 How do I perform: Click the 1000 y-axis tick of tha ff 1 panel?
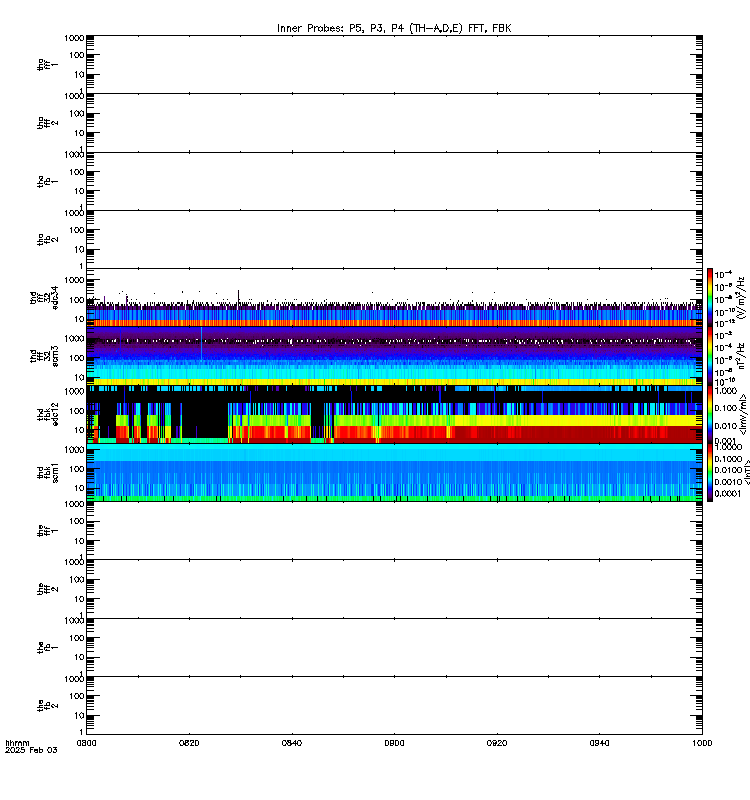pyautogui.click(x=74, y=38)
